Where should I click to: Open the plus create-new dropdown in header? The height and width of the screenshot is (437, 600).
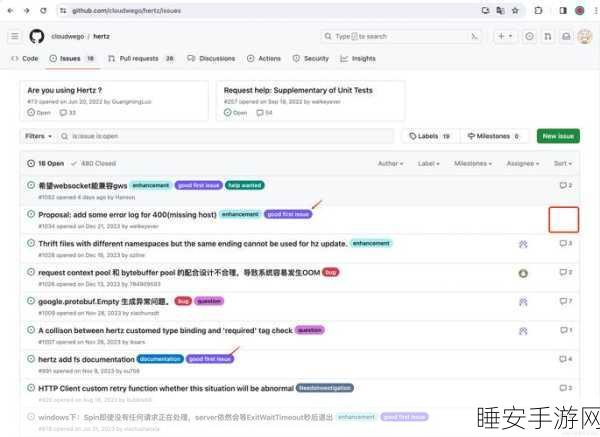pos(505,36)
